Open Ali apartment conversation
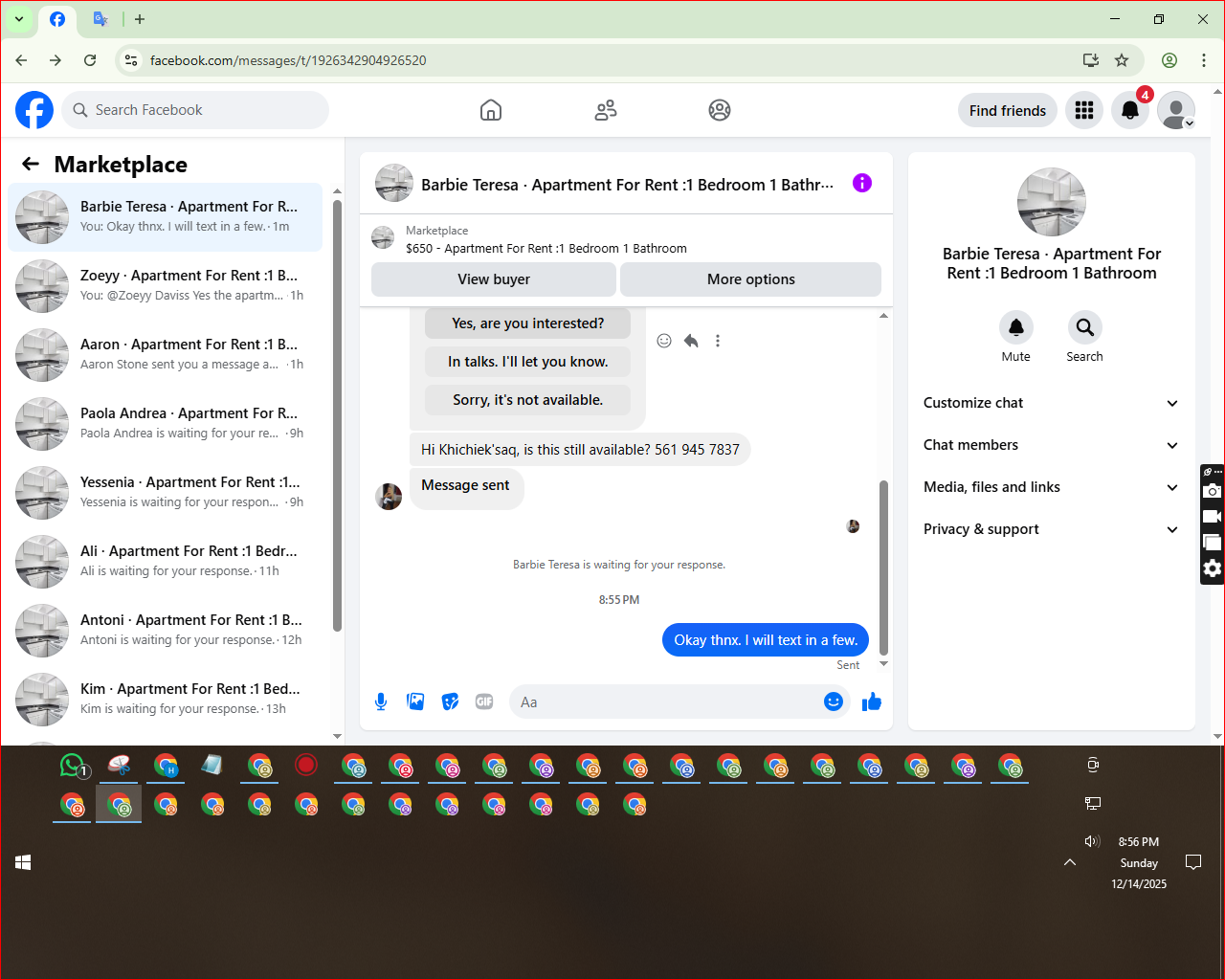1225x980 pixels. click(165, 562)
